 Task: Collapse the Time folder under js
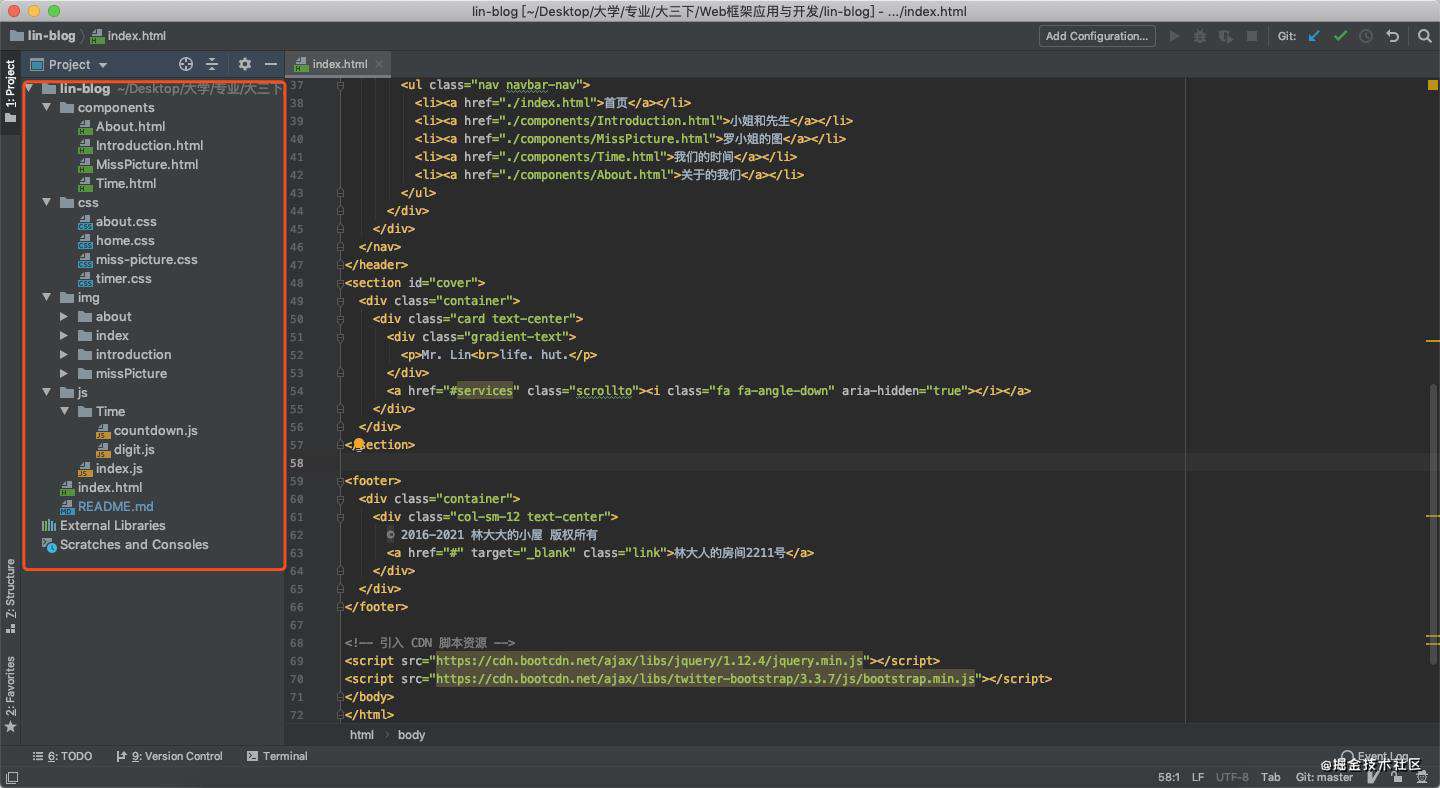pyautogui.click(x=64, y=411)
